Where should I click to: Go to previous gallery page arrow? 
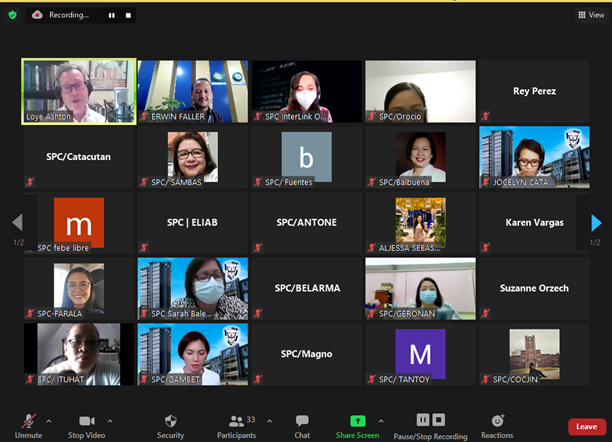(x=17, y=222)
